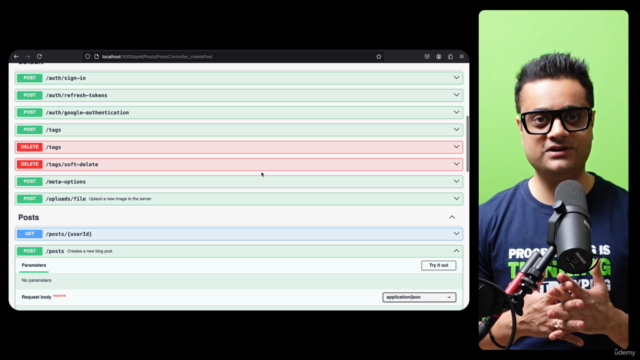Click the browser forward arrow
This screenshot has height=360, width=640.
point(28,57)
